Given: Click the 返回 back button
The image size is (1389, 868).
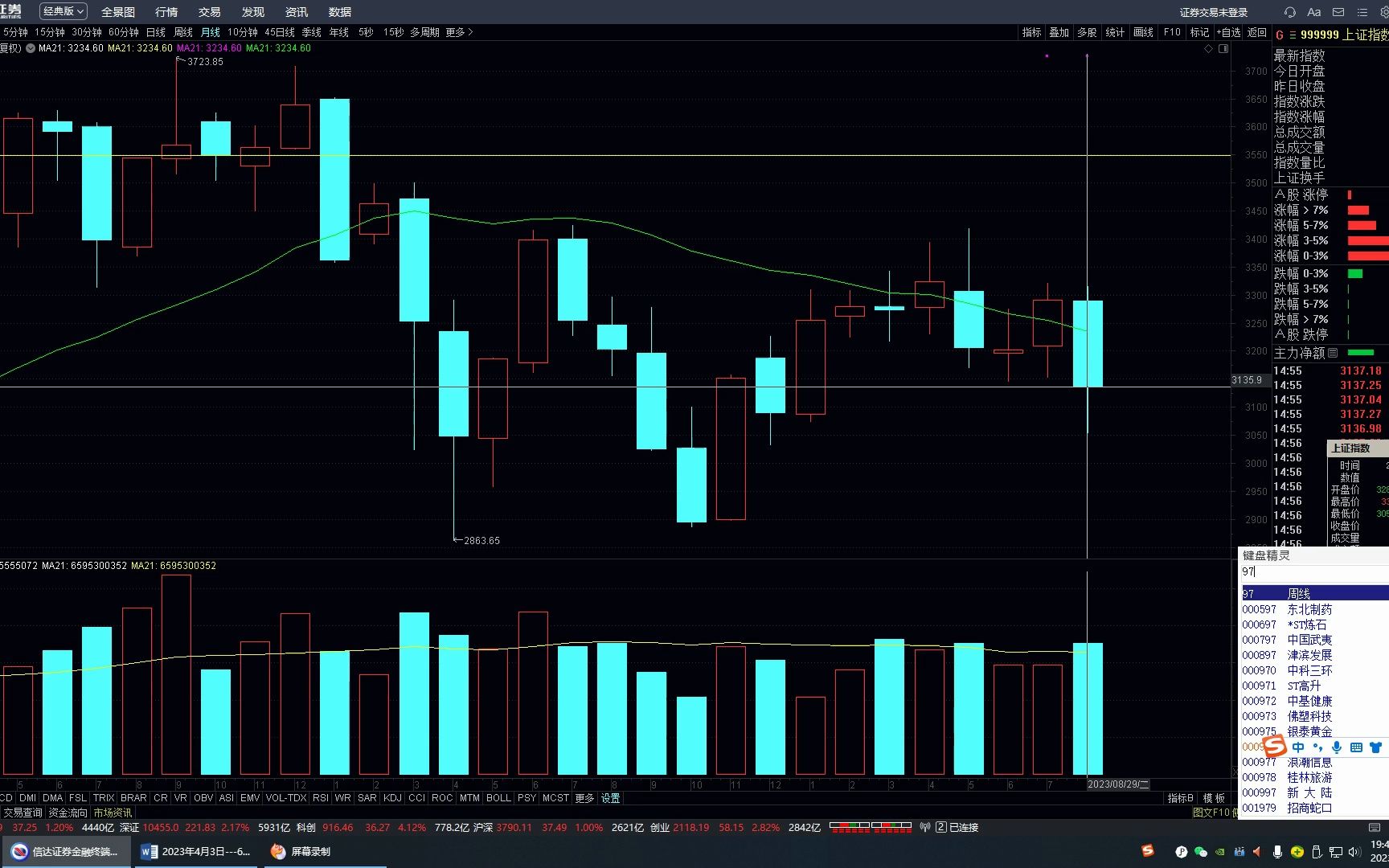Looking at the screenshot, I should point(1256,32).
